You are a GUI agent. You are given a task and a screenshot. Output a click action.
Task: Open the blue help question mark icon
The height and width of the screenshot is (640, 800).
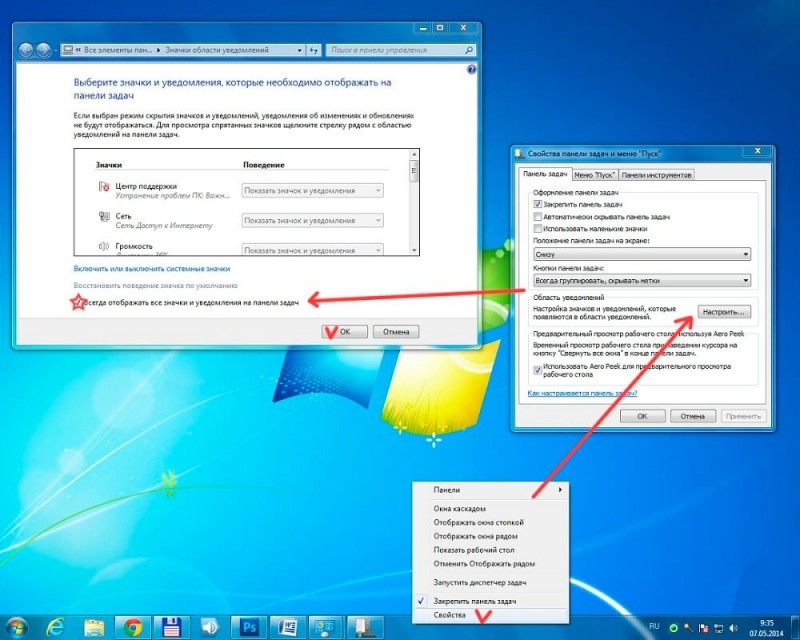pyautogui.click(x=471, y=69)
